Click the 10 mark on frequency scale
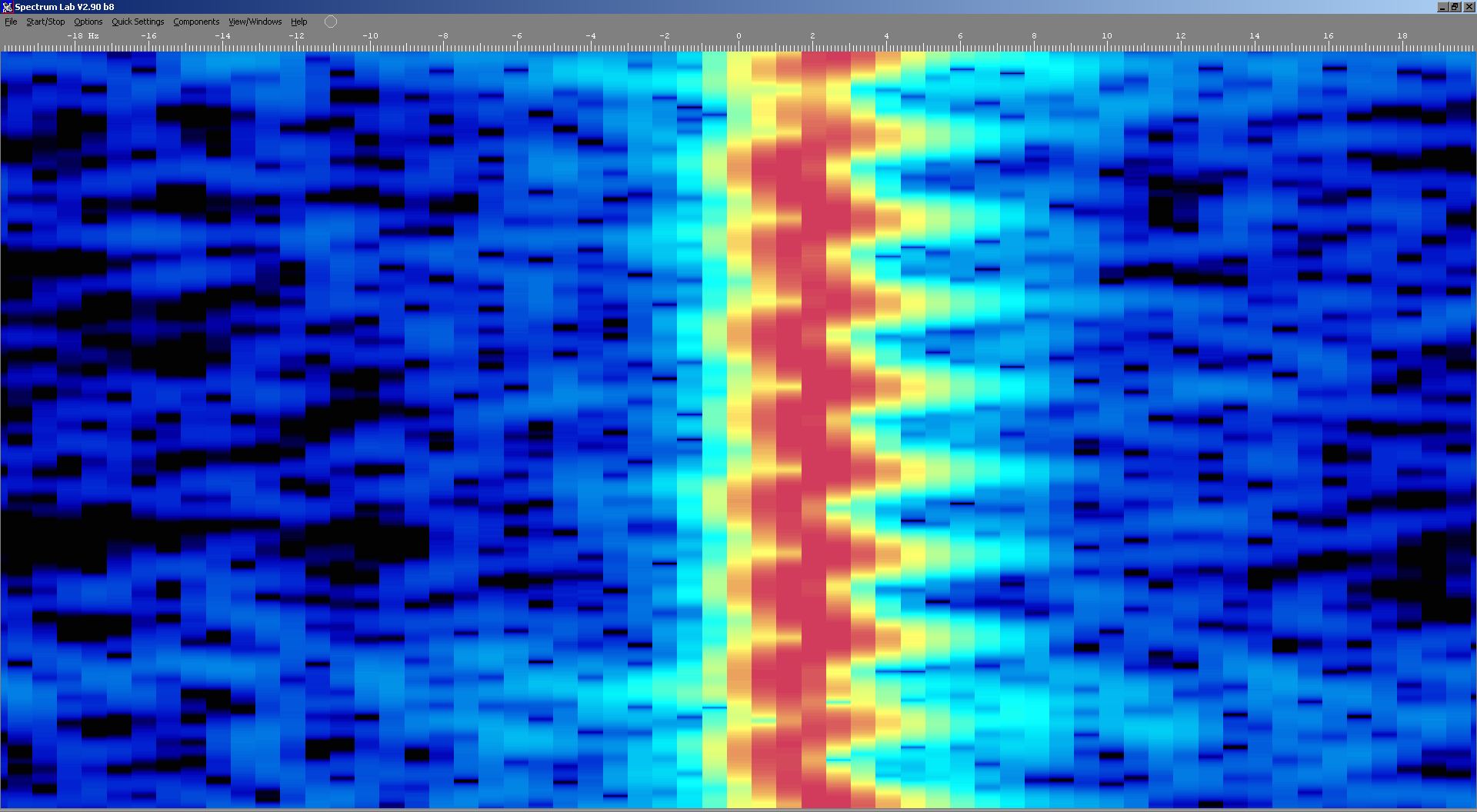This screenshot has height=812, width=1477. point(1106,36)
